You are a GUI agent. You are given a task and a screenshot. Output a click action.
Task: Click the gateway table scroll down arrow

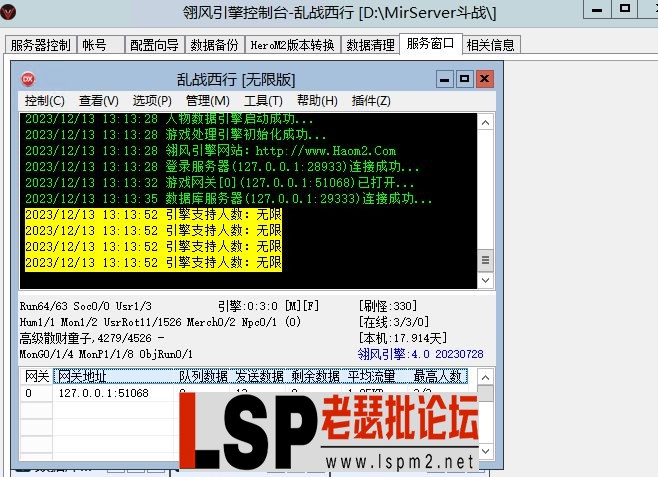click(x=486, y=451)
